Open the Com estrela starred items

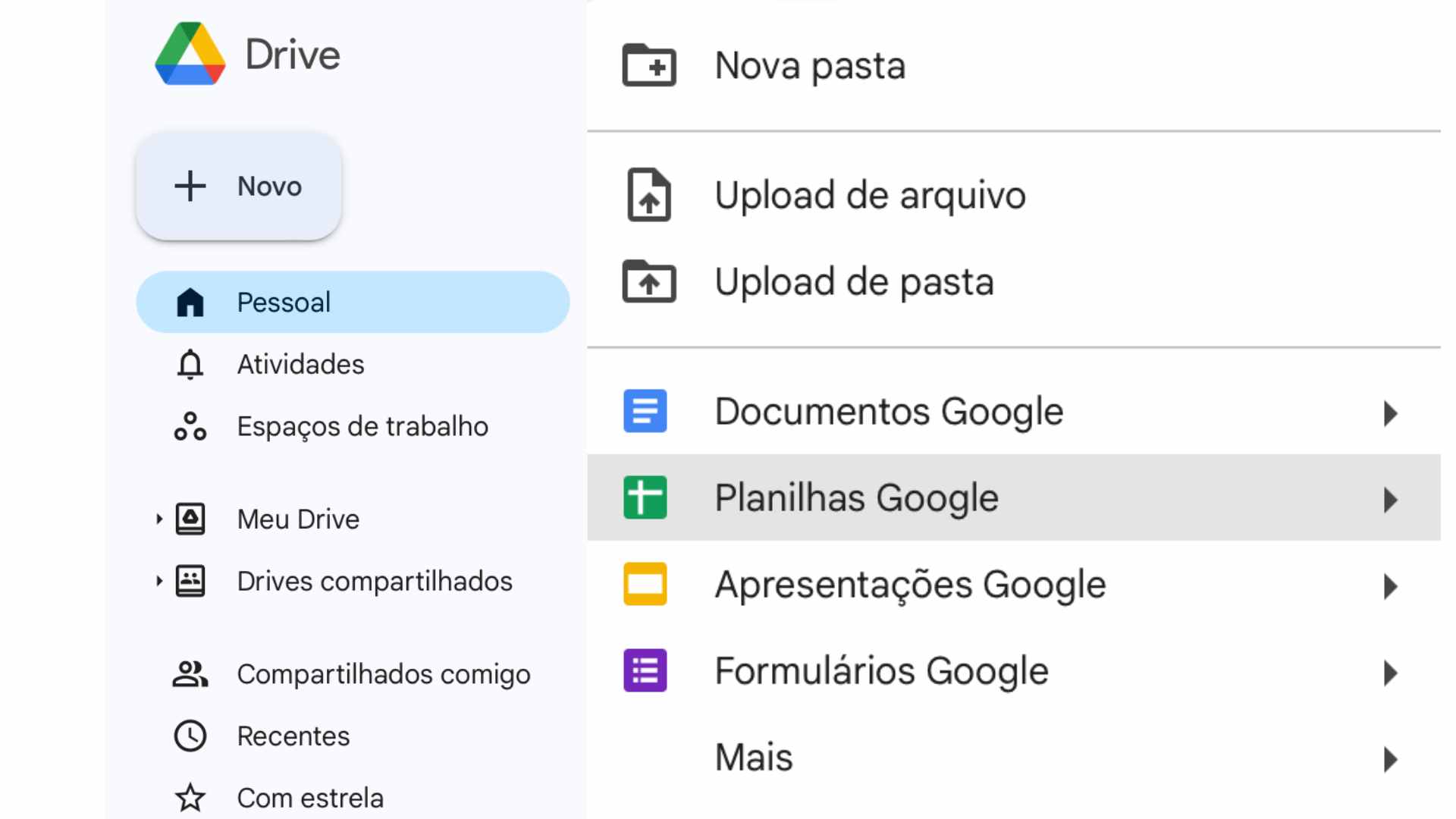(x=309, y=797)
